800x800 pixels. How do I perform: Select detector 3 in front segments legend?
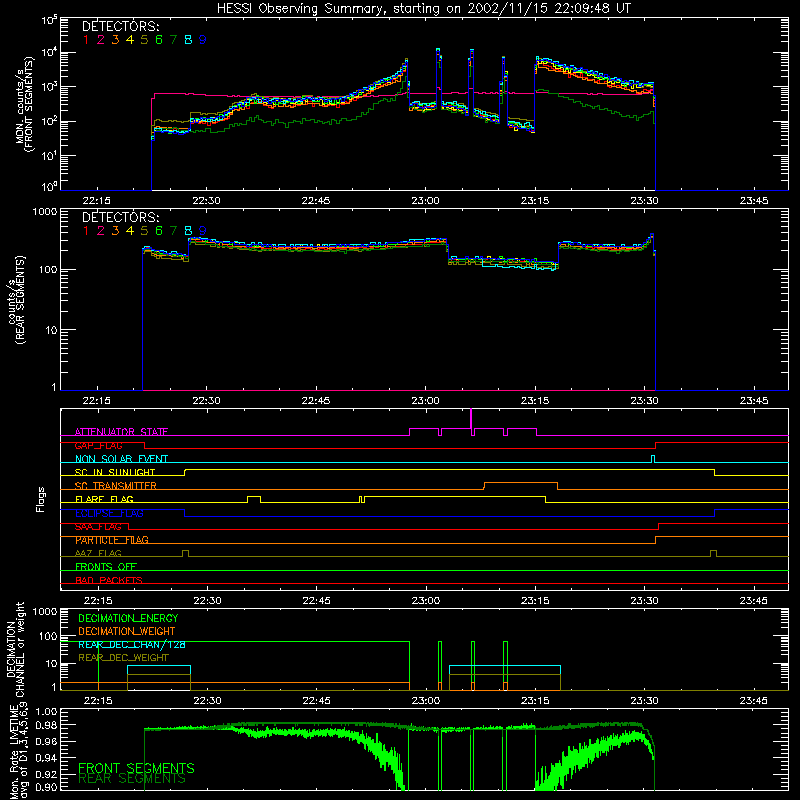tap(115, 39)
